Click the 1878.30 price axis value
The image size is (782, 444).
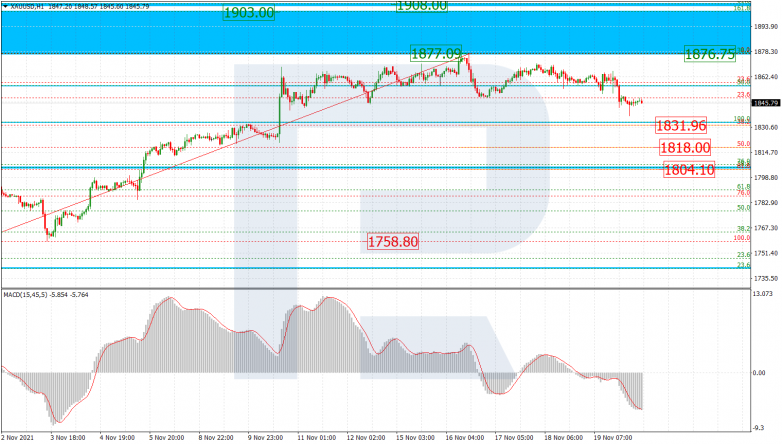pyautogui.click(x=766, y=52)
